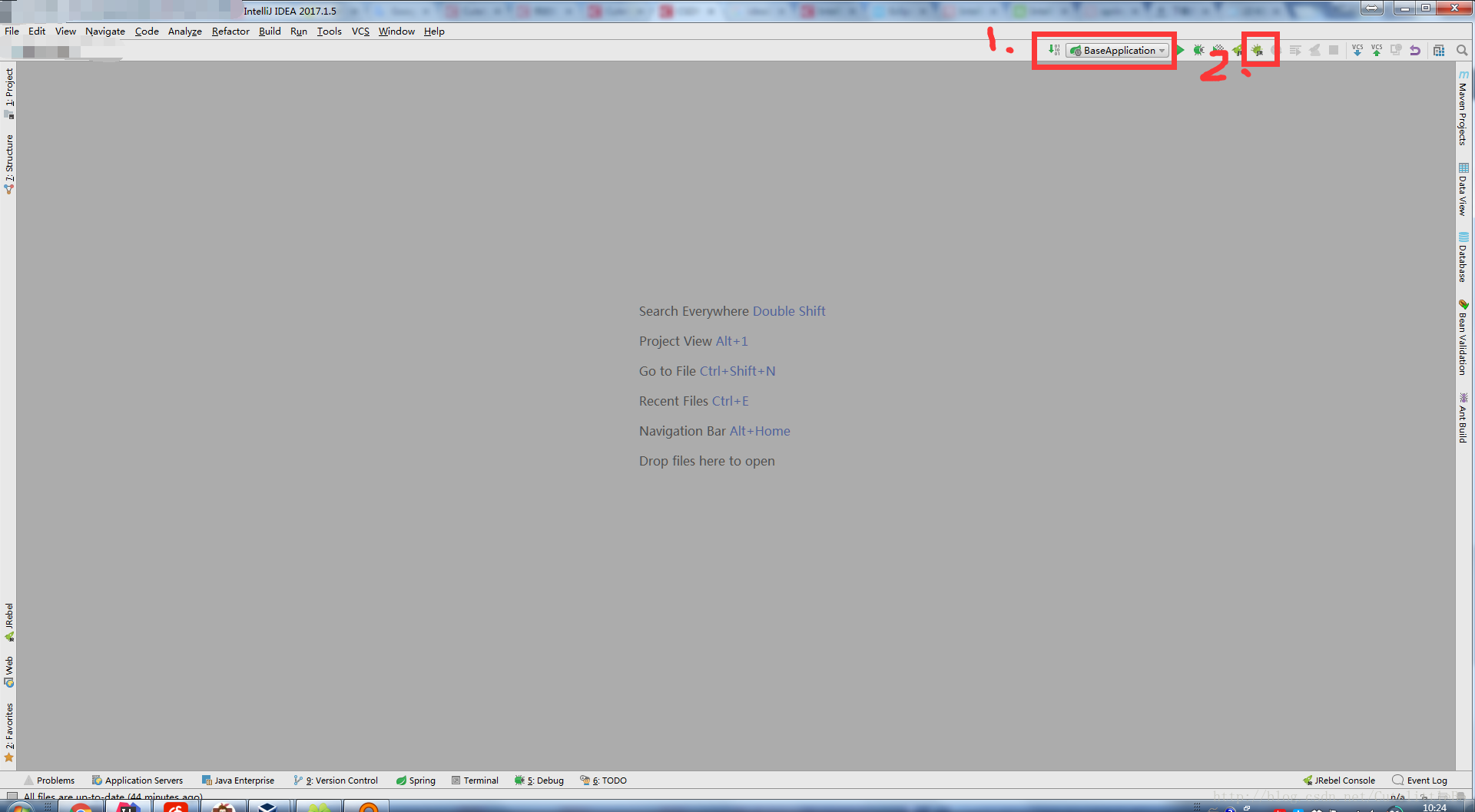Open the Ant Build side tab
The height and width of the screenshot is (812, 1475).
pos(1463,418)
